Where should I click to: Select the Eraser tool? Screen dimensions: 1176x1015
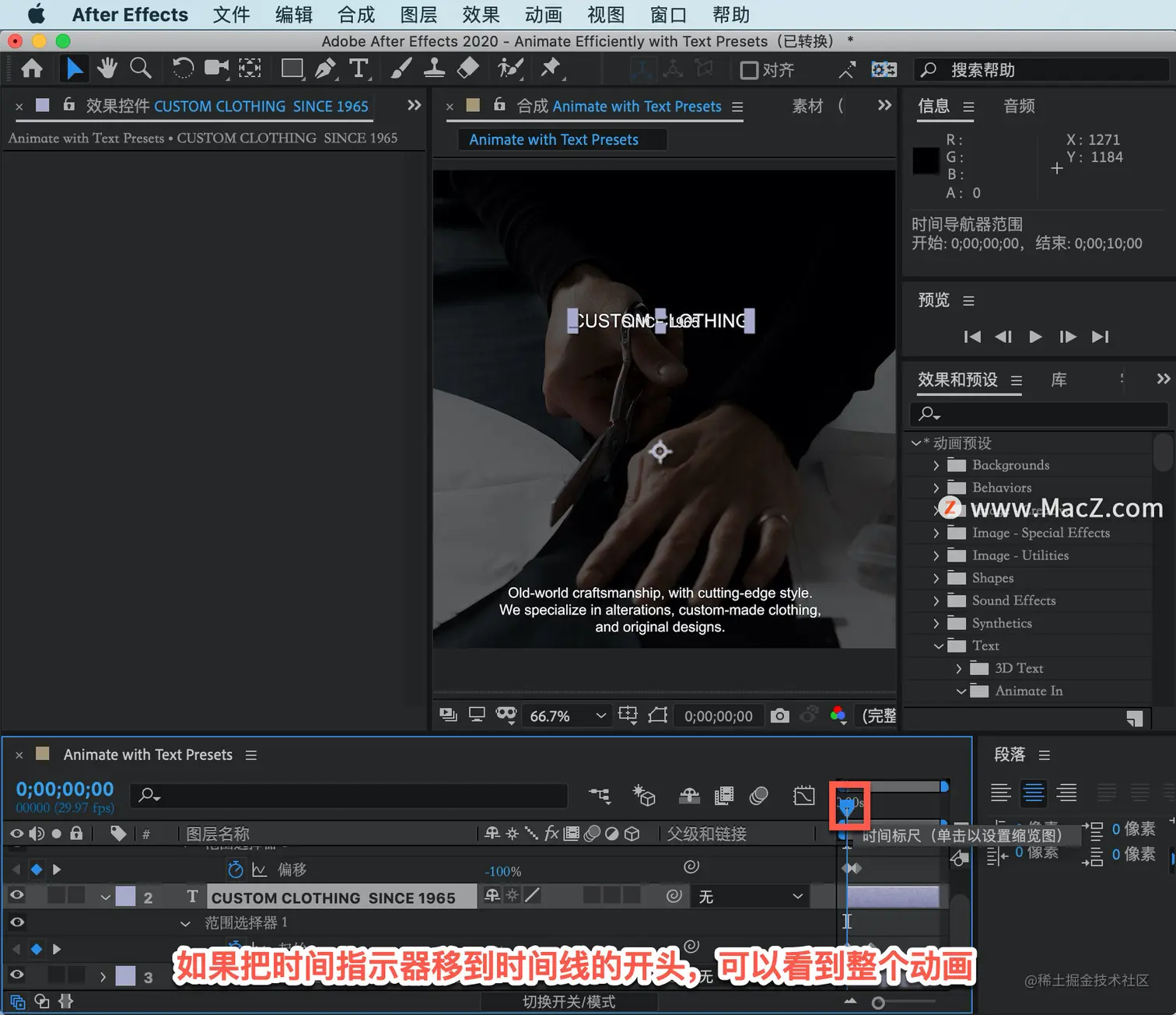467,69
